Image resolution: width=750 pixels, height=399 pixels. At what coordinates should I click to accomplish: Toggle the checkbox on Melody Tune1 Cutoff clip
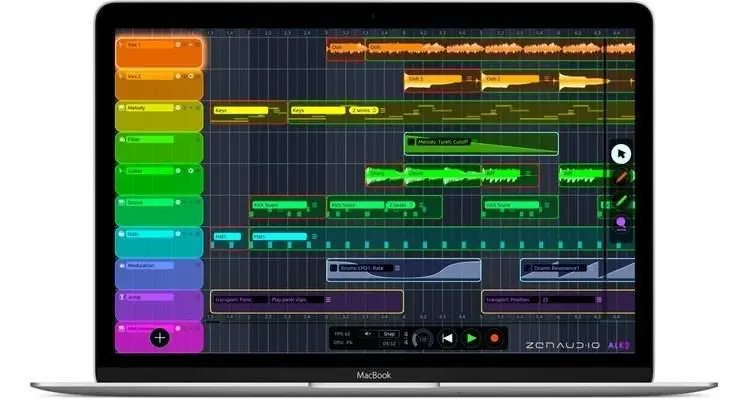pos(411,142)
